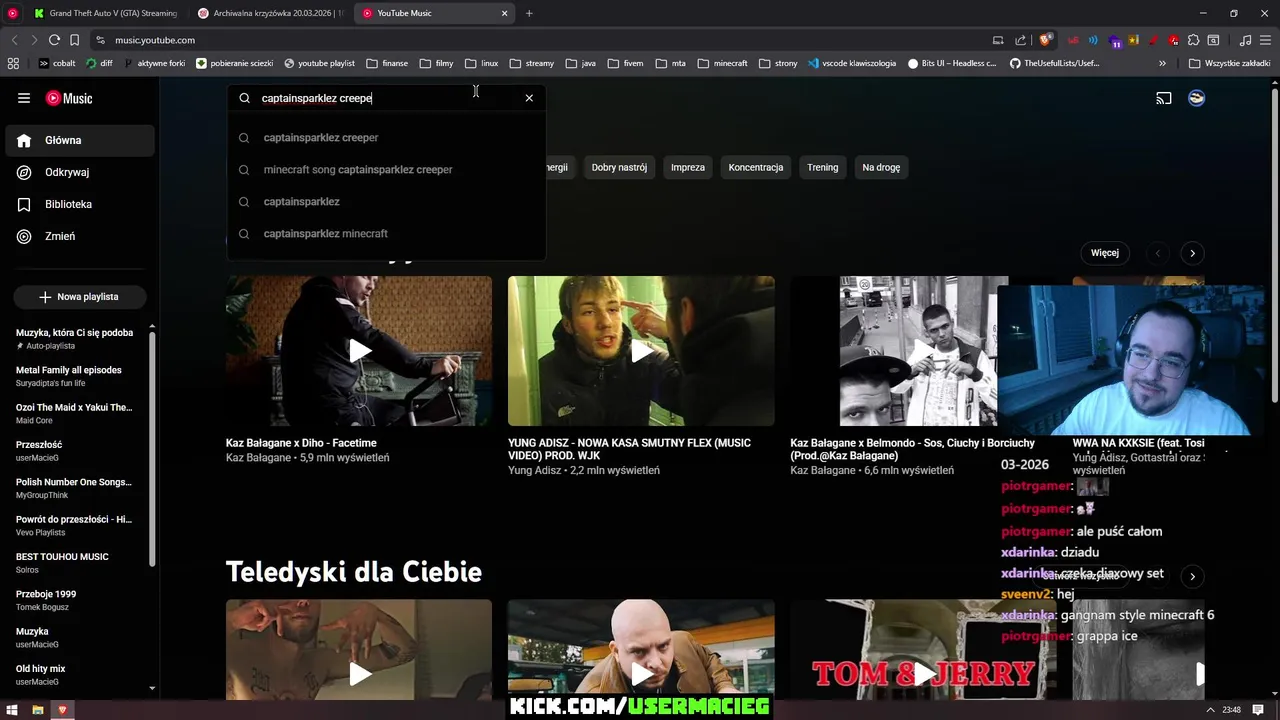This screenshot has width=1280, height=720.
Task: Select the Dobry nastrój mood chip
Action: point(619,167)
